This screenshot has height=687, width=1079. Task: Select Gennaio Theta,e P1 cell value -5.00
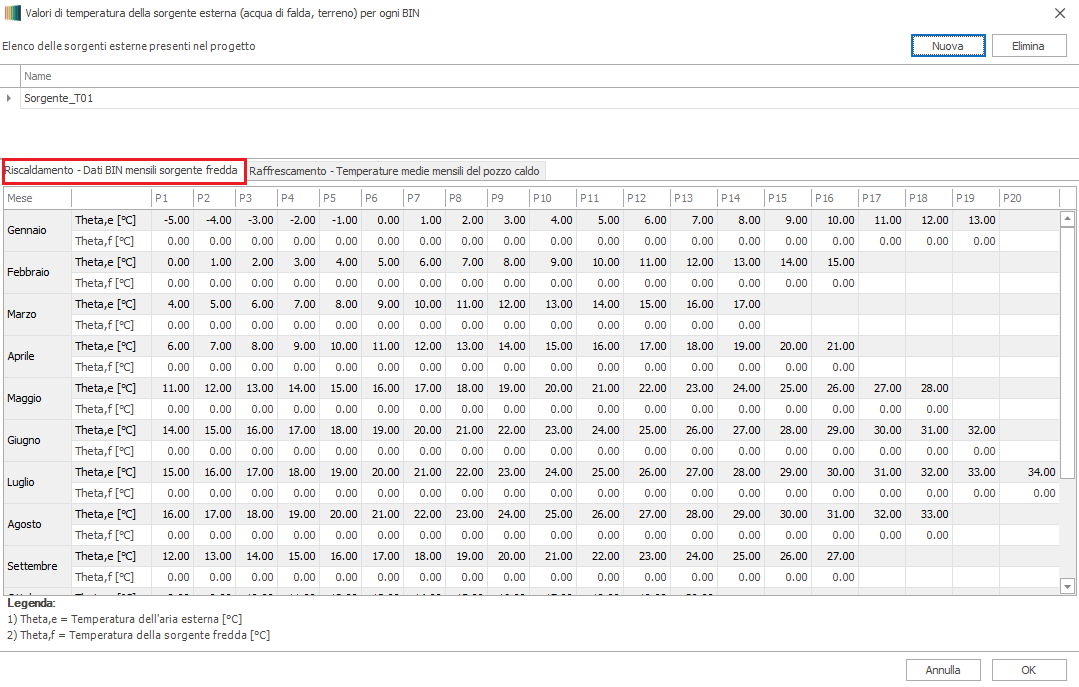(x=176, y=220)
